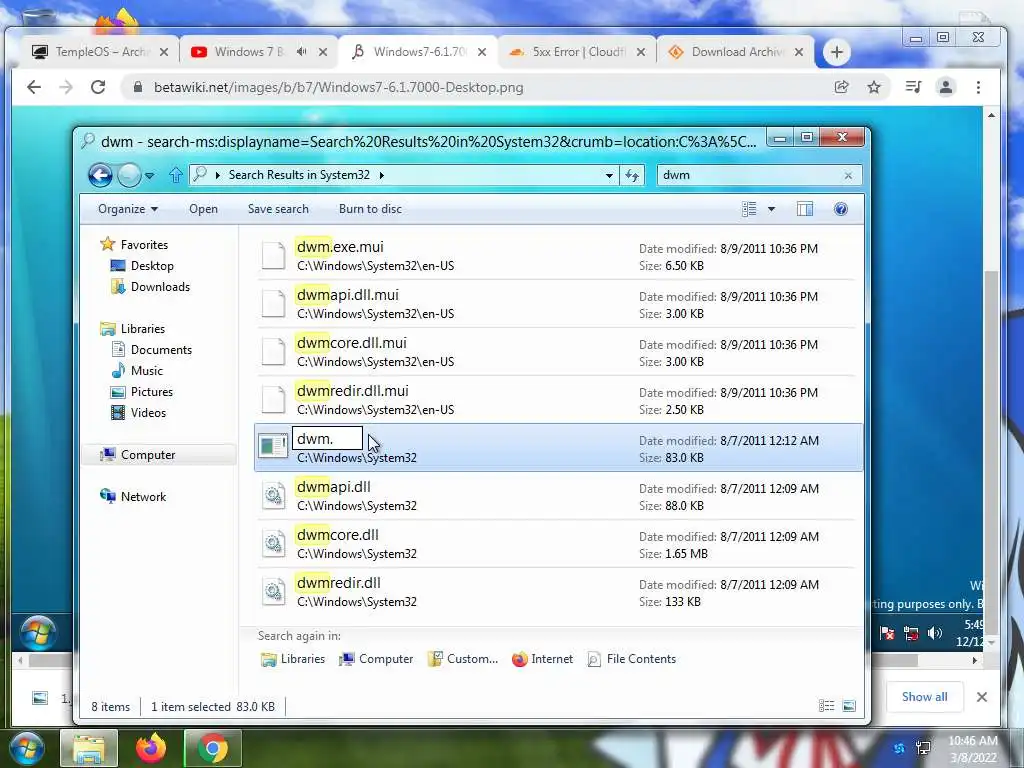Image resolution: width=1024 pixels, height=768 pixels.
Task: Select the dwmredir.dll file icon
Action: coord(273,592)
